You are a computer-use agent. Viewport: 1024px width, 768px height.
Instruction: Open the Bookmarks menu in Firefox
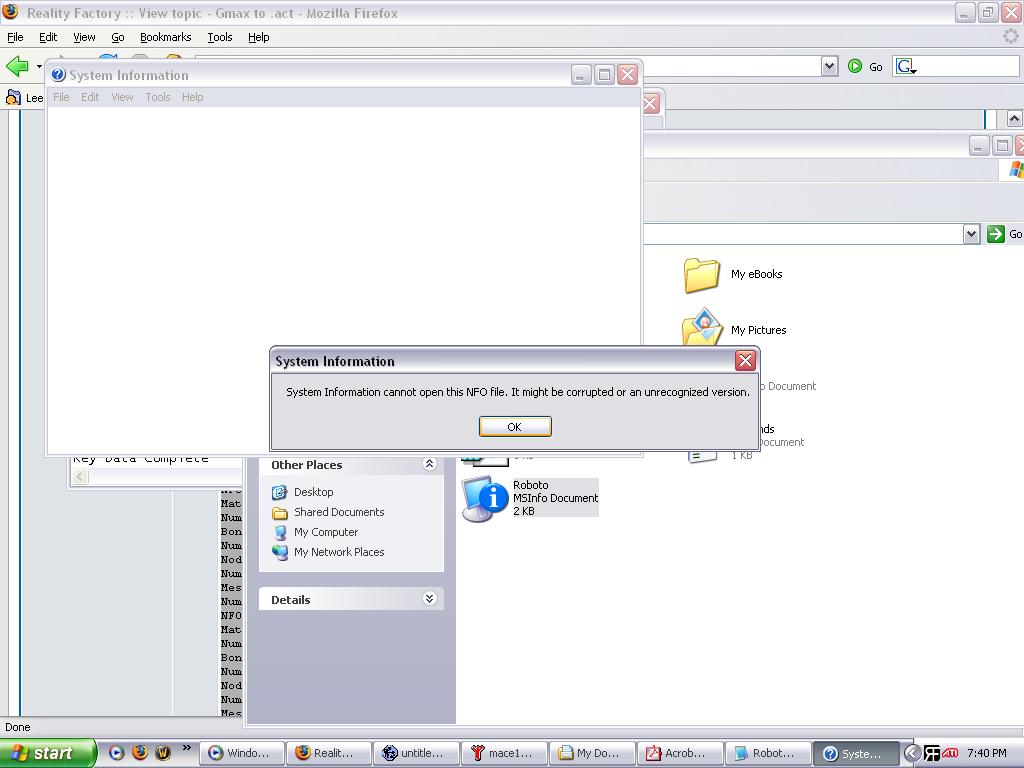click(x=165, y=37)
